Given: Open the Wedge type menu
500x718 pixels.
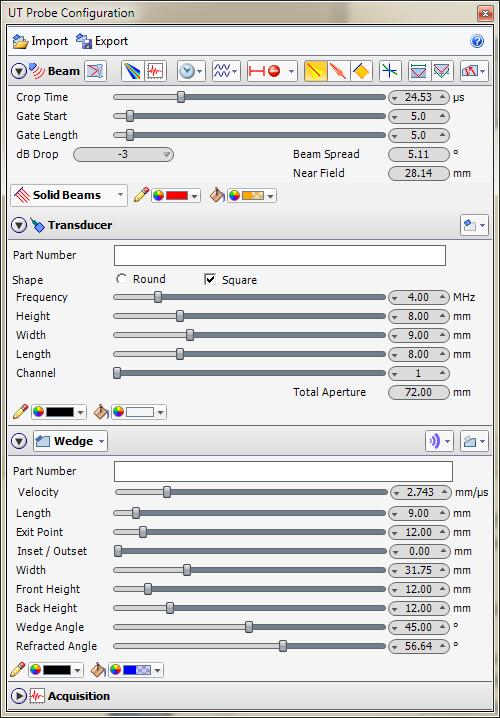Looking at the screenshot, I should [71, 441].
